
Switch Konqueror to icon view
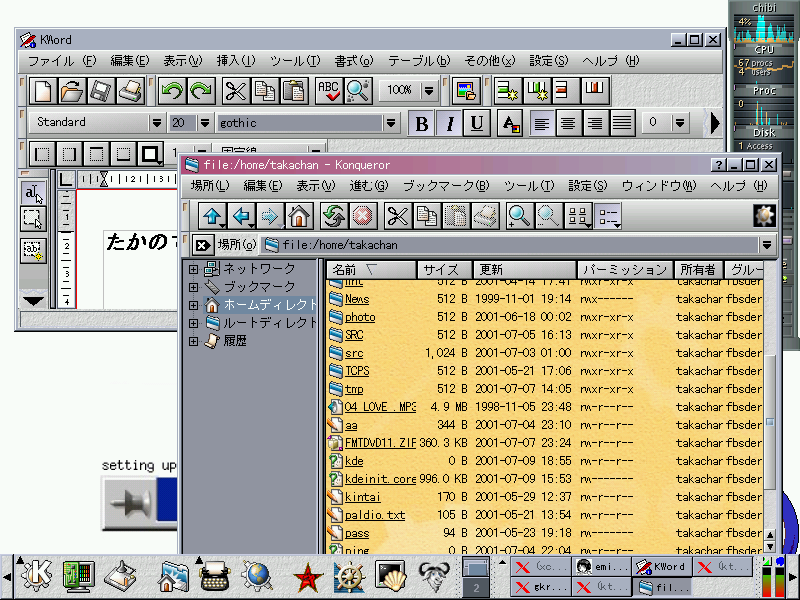click(579, 216)
